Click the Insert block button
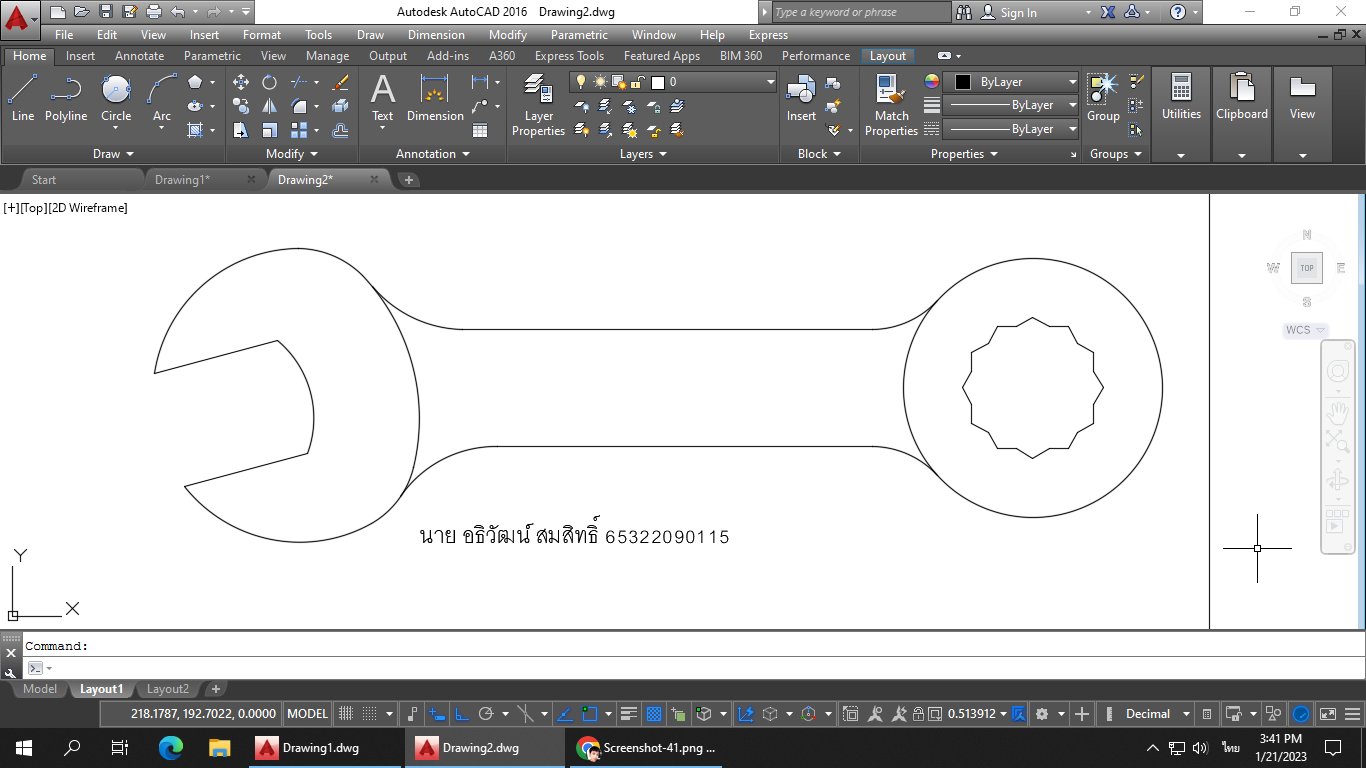The width and height of the screenshot is (1366, 768). tap(801, 98)
